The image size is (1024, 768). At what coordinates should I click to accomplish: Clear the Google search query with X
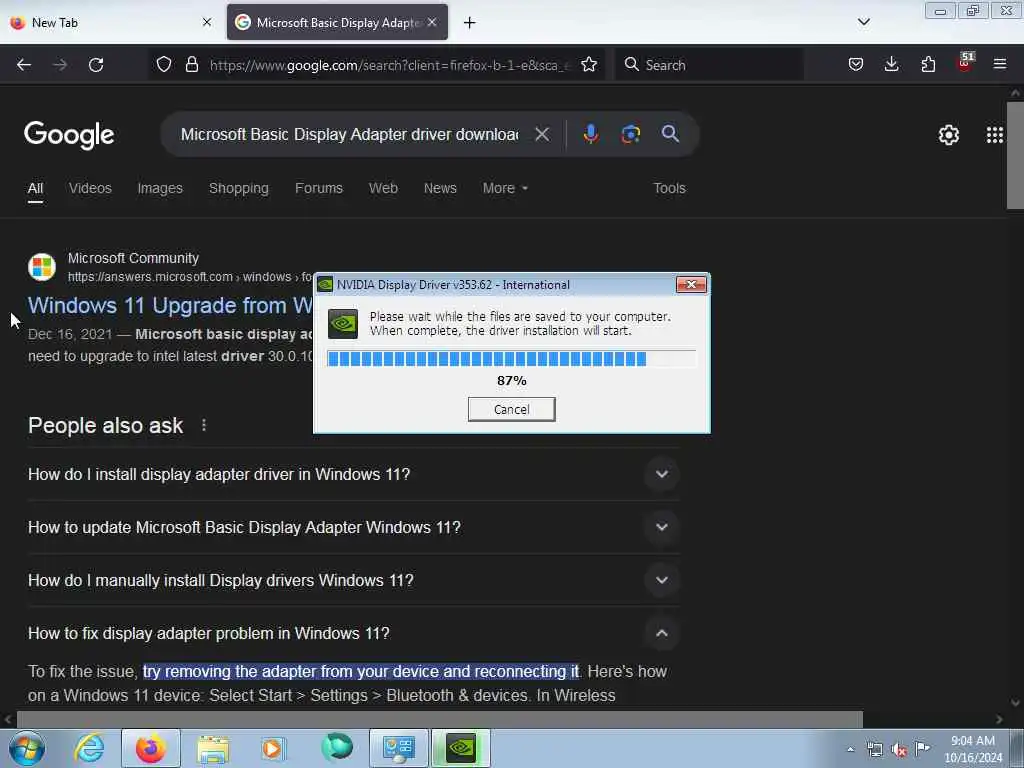point(542,135)
